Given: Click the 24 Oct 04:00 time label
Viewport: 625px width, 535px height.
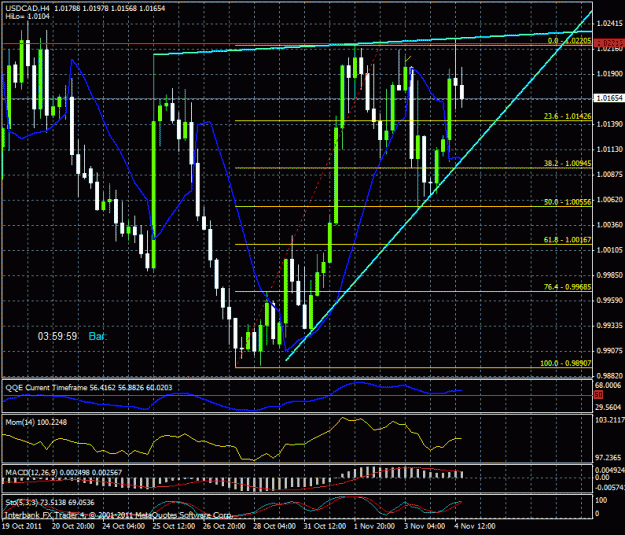Looking at the screenshot, I should 123,526.
